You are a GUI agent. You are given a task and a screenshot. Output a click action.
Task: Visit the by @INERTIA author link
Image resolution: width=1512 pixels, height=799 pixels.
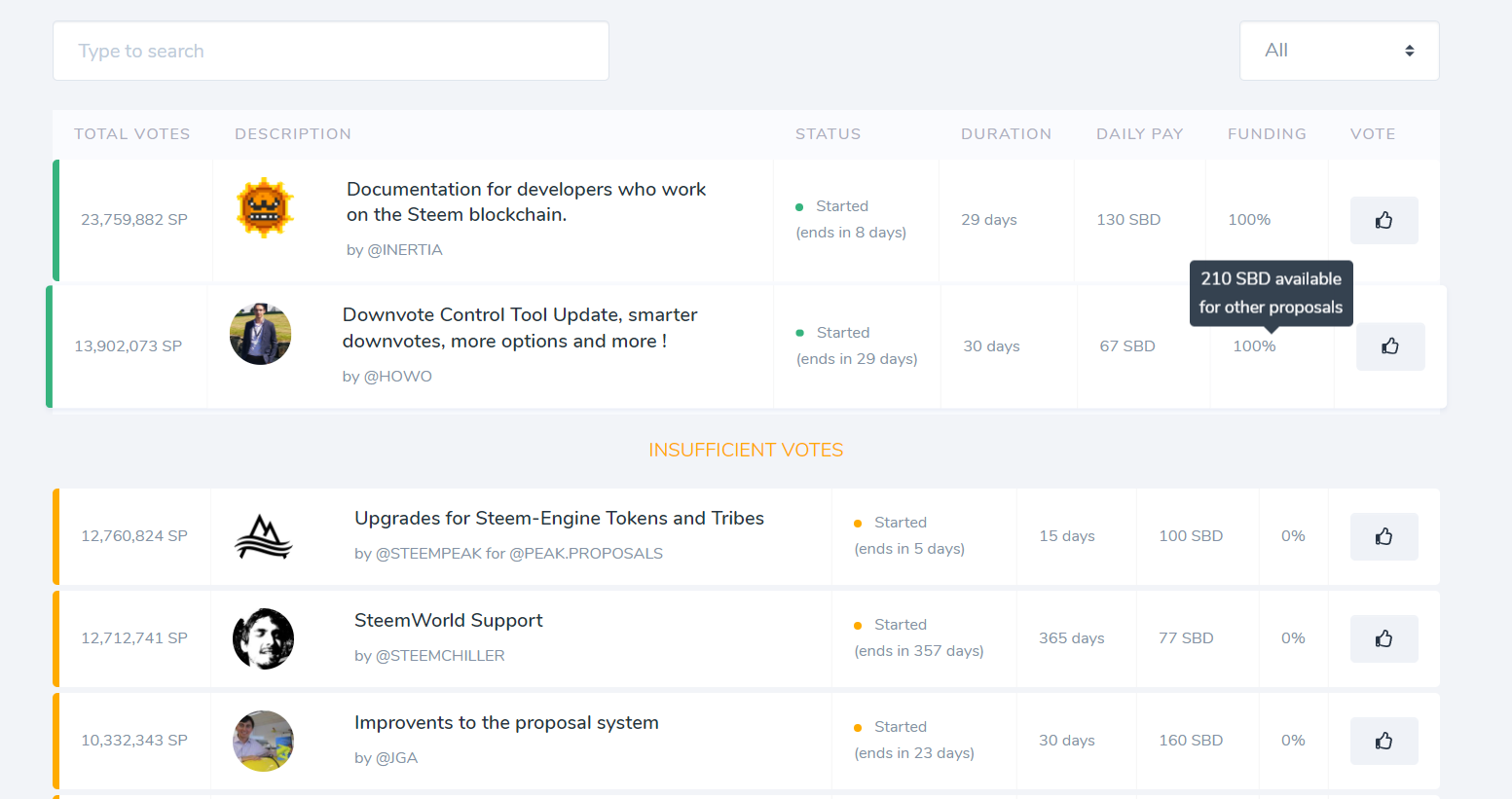click(x=394, y=250)
